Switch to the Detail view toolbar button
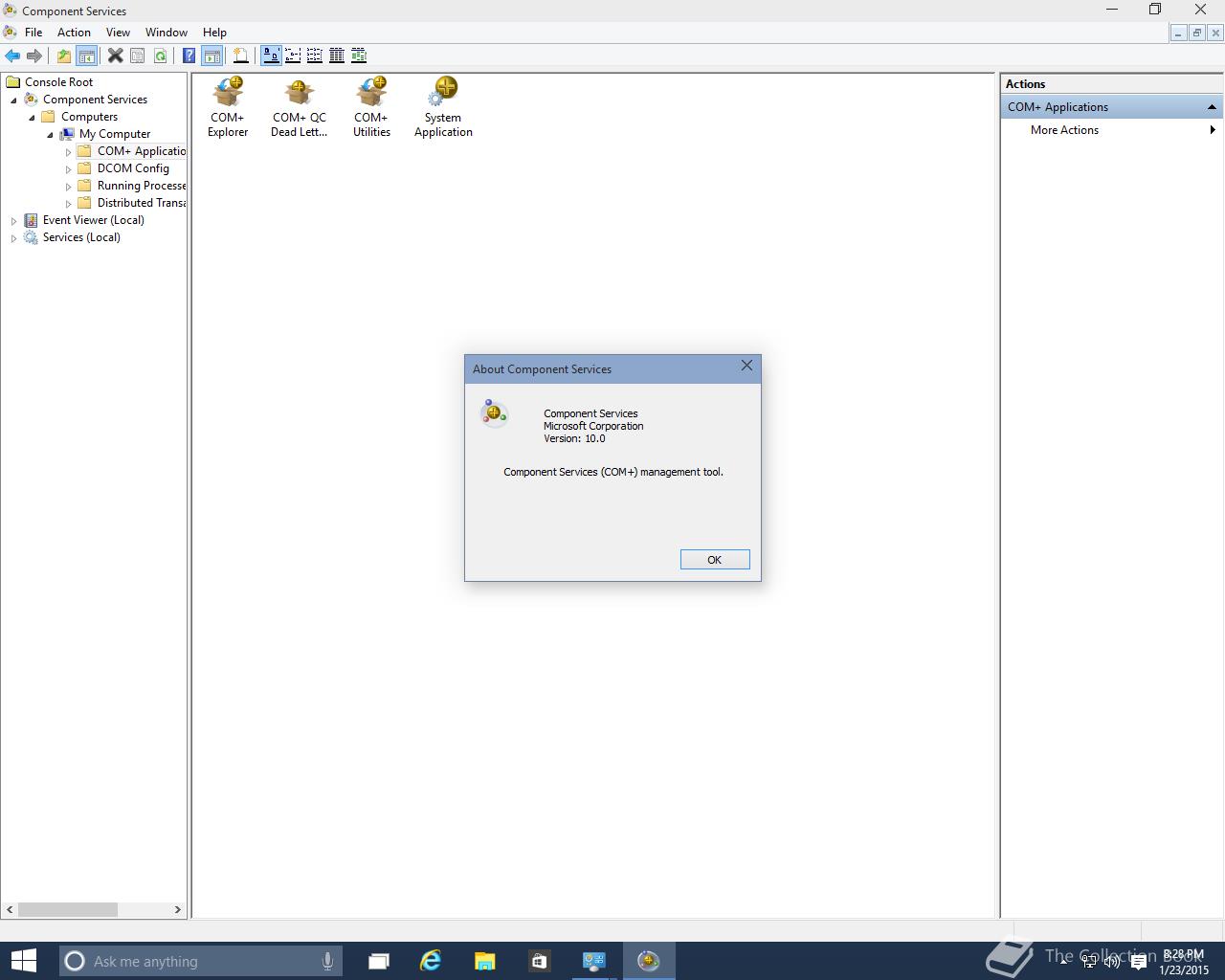This screenshot has height=980, width=1225. click(337, 56)
